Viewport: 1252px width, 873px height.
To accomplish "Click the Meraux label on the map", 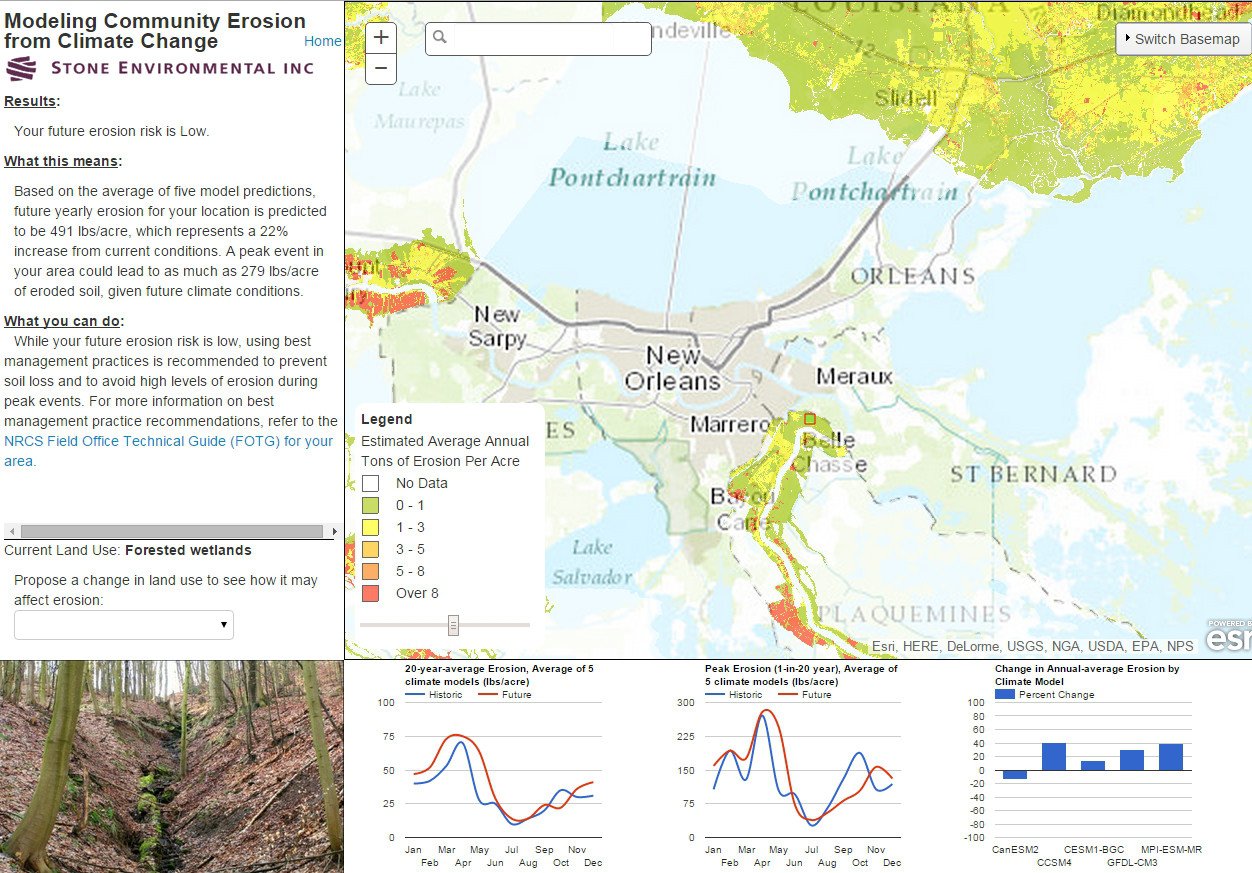I will pos(854,376).
